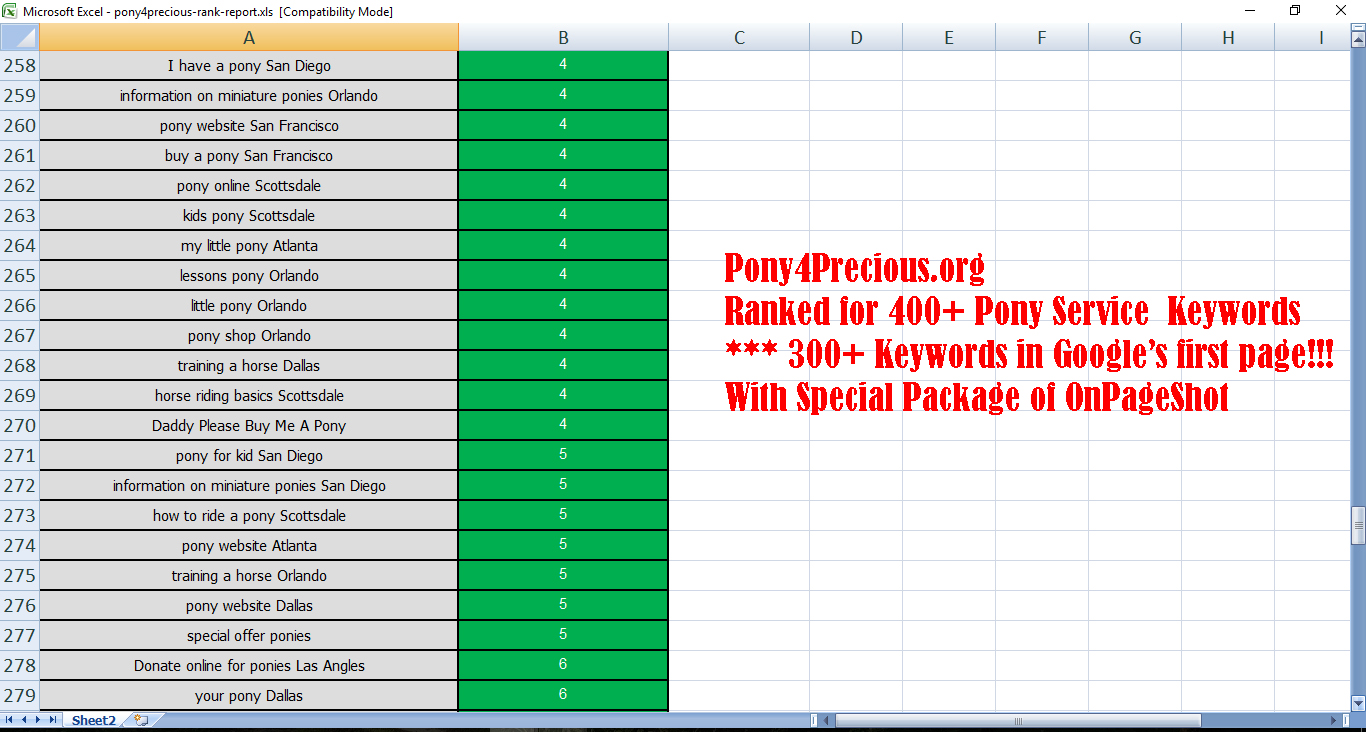
Task: Select cell 'little pony Orlando'
Action: [249, 306]
